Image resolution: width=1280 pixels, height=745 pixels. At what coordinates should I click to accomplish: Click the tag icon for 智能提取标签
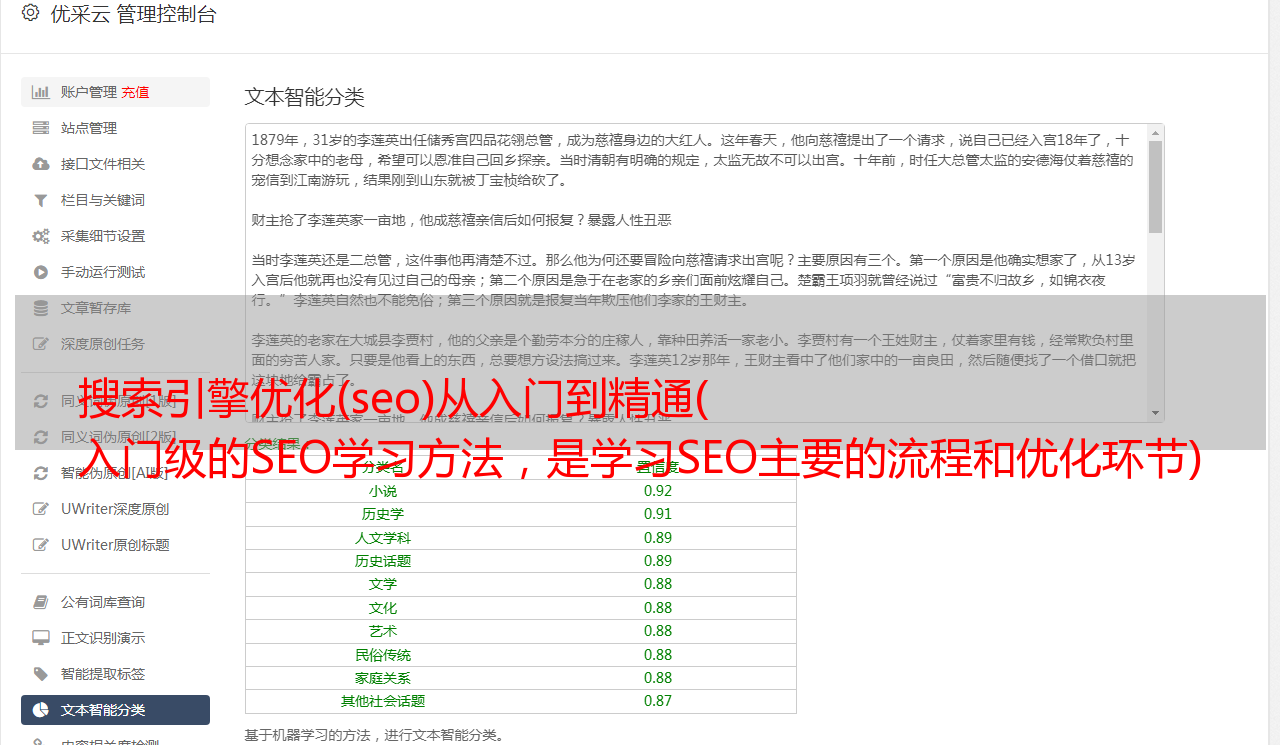(x=41, y=674)
